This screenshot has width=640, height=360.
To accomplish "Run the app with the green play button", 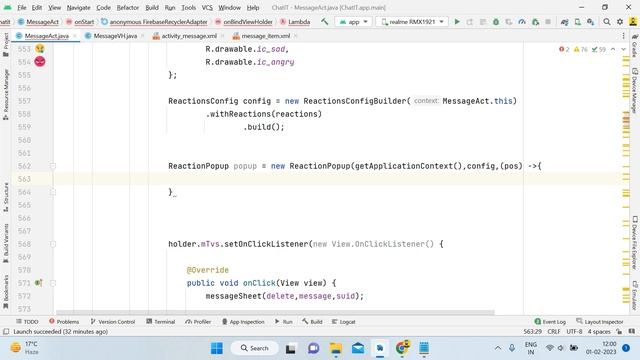I will pos(457,22).
